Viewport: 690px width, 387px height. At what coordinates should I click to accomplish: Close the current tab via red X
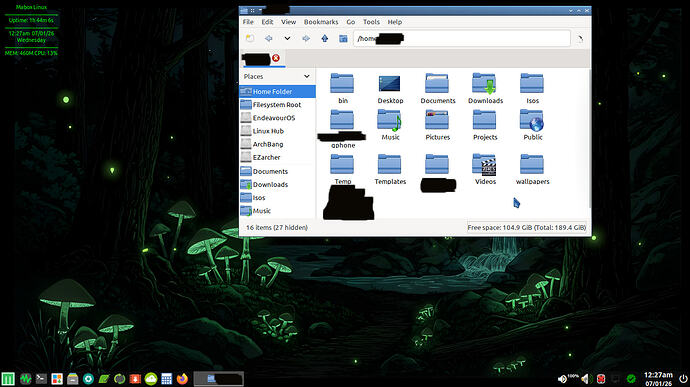[x=276, y=58]
